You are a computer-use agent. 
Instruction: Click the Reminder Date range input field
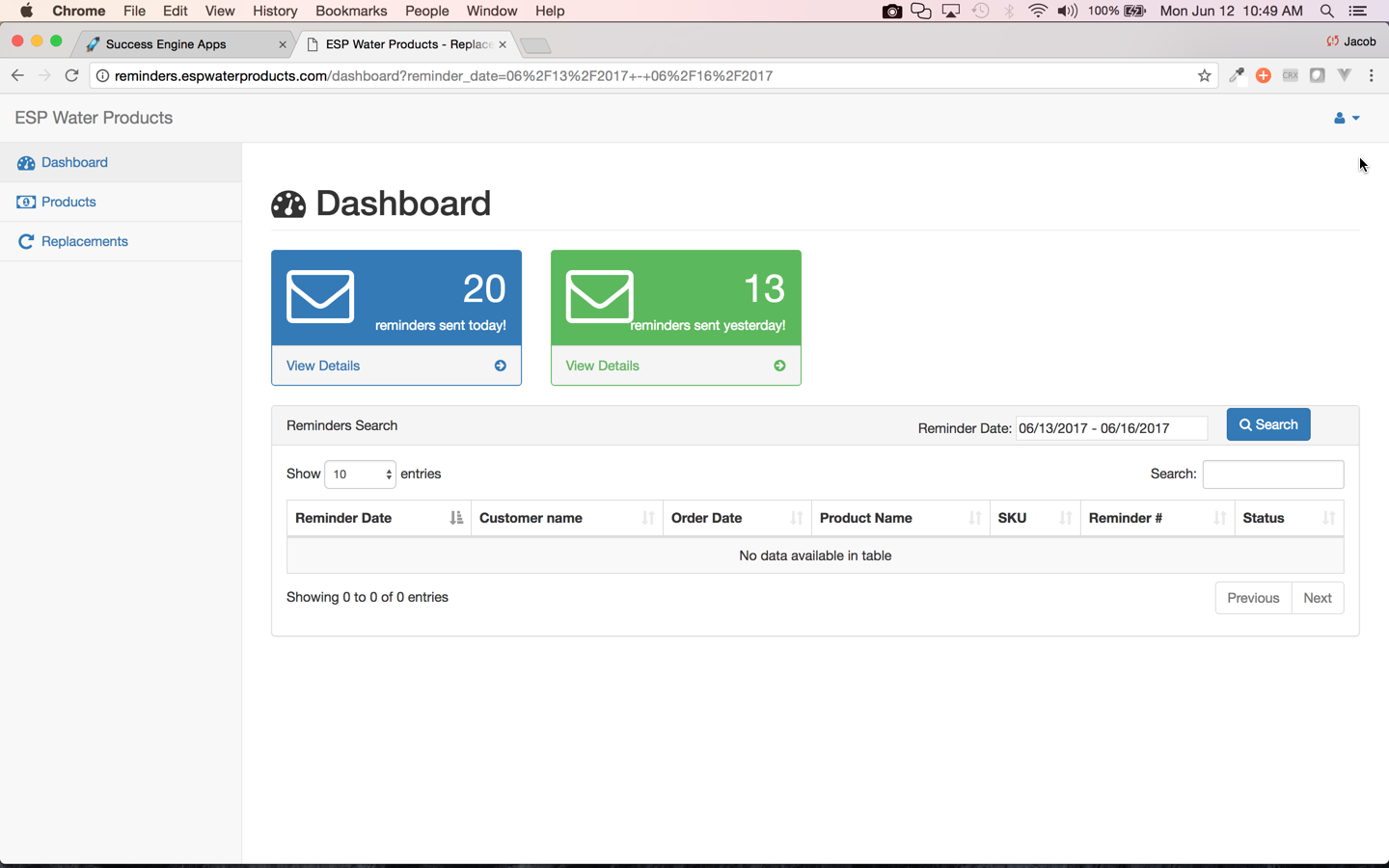1110,428
